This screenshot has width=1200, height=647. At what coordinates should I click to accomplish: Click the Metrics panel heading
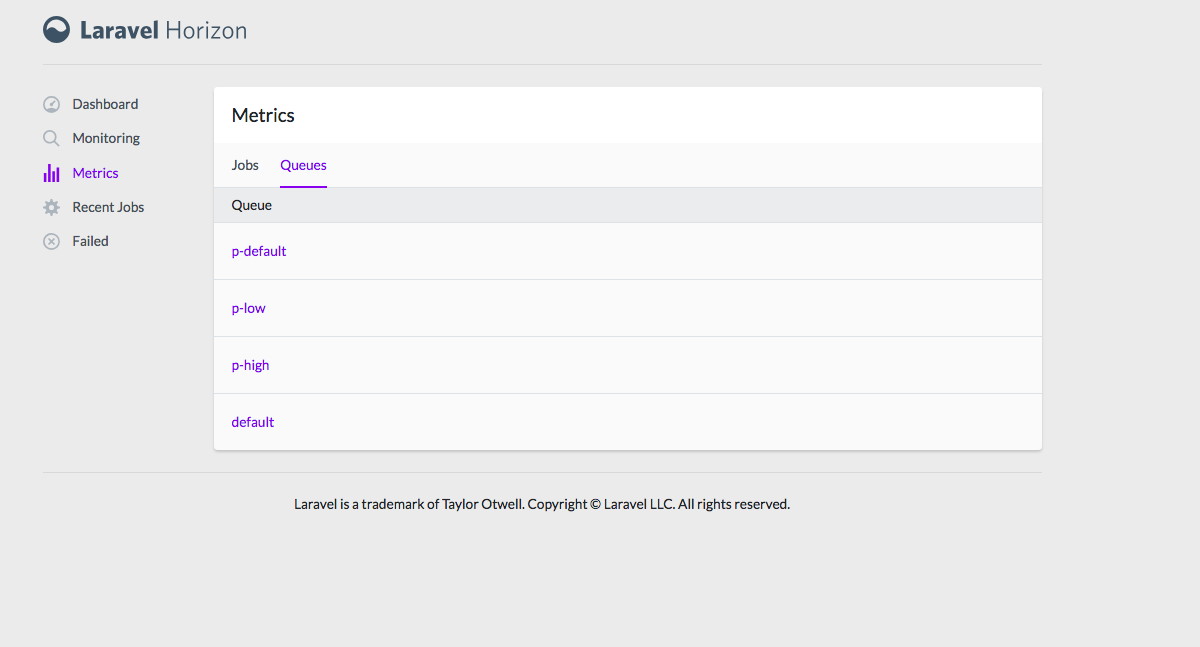point(263,115)
